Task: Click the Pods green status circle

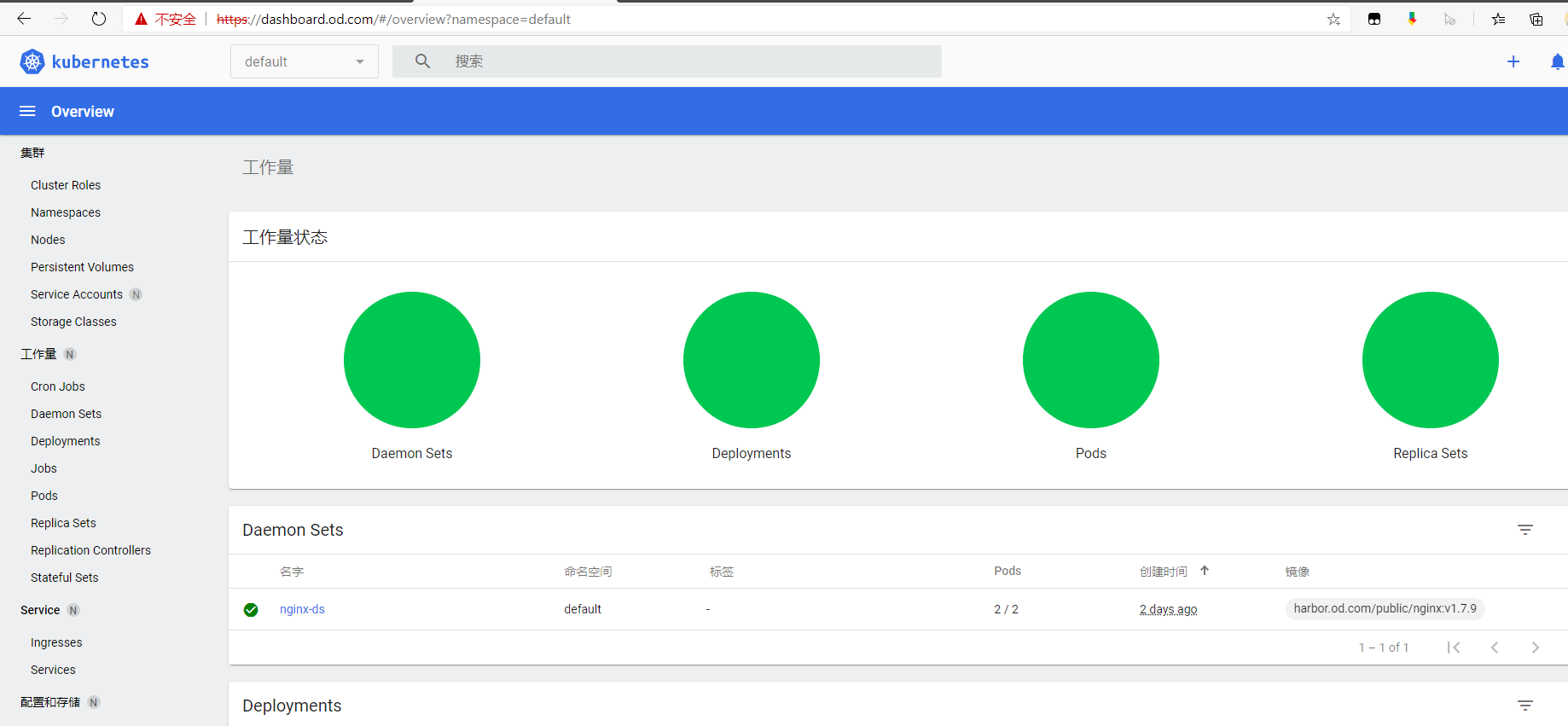Action: [1091, 360]
